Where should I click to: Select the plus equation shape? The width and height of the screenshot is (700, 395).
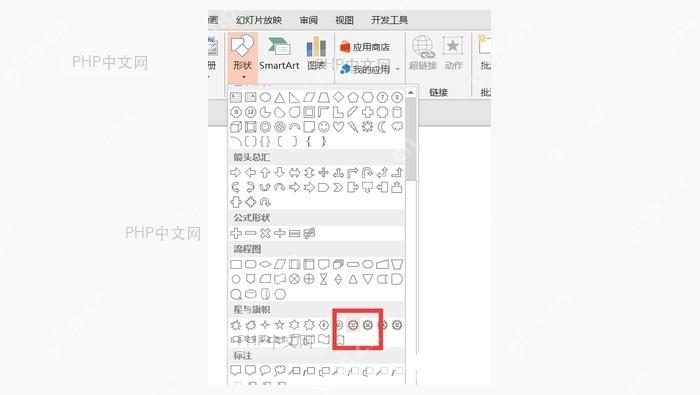[236, 233]
